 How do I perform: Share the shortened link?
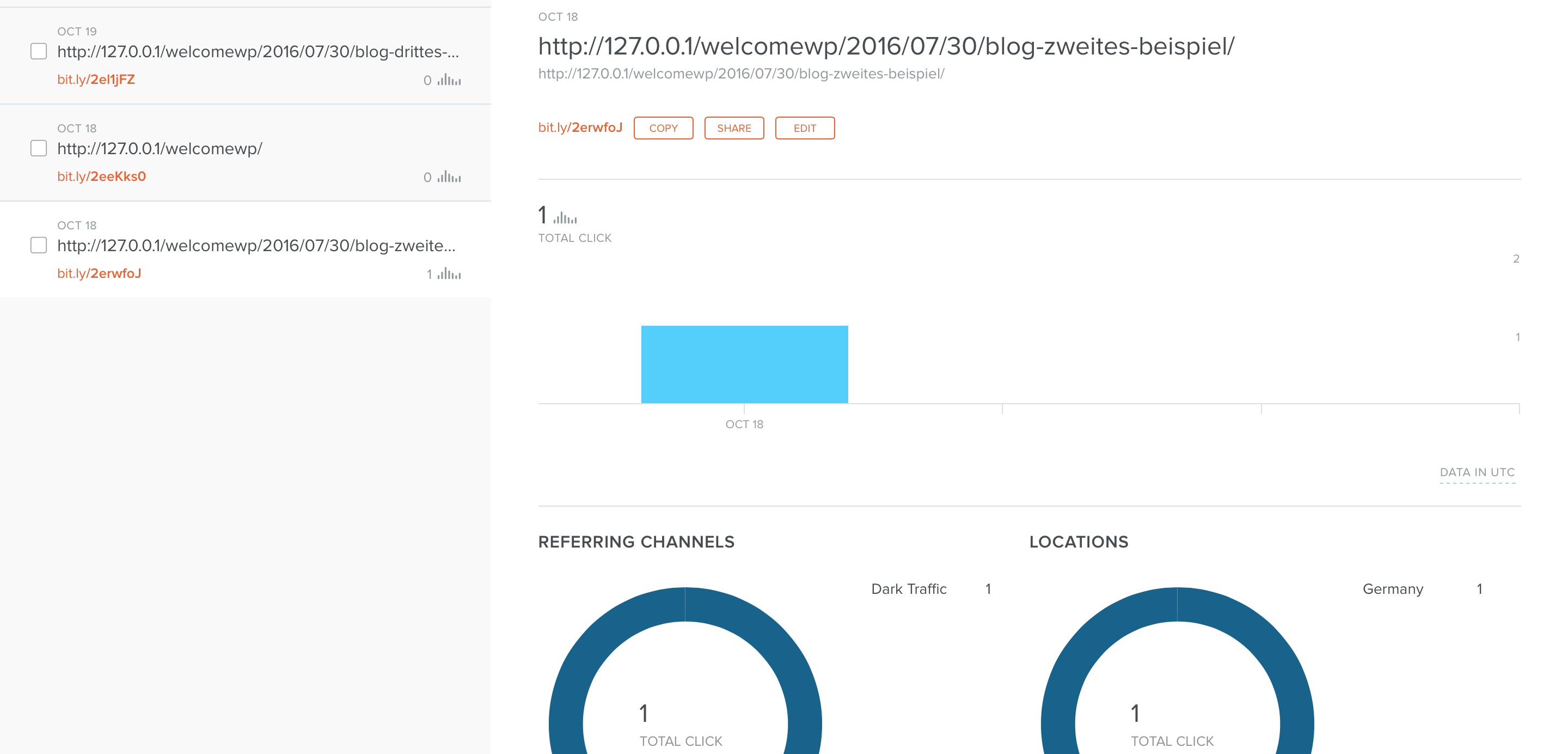click(734, 128)
